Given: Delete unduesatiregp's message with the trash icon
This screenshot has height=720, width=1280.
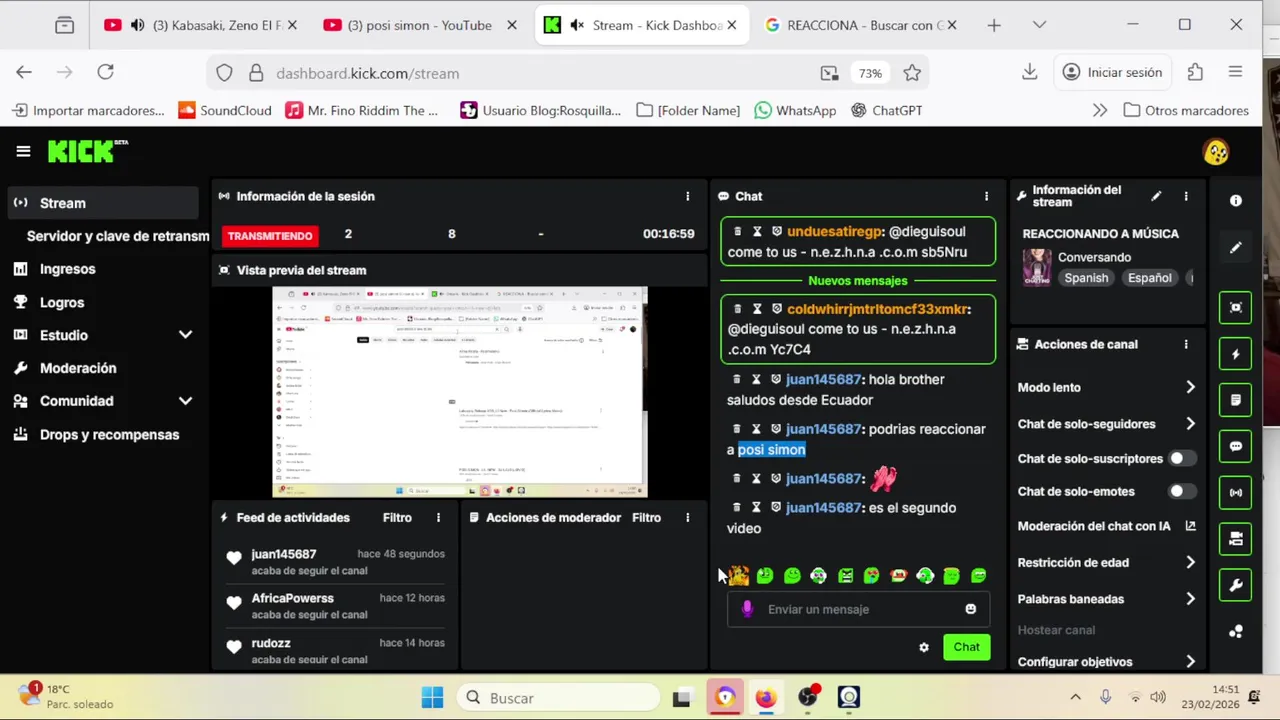Looking at the screenshot, I should (x=738, y=231).
